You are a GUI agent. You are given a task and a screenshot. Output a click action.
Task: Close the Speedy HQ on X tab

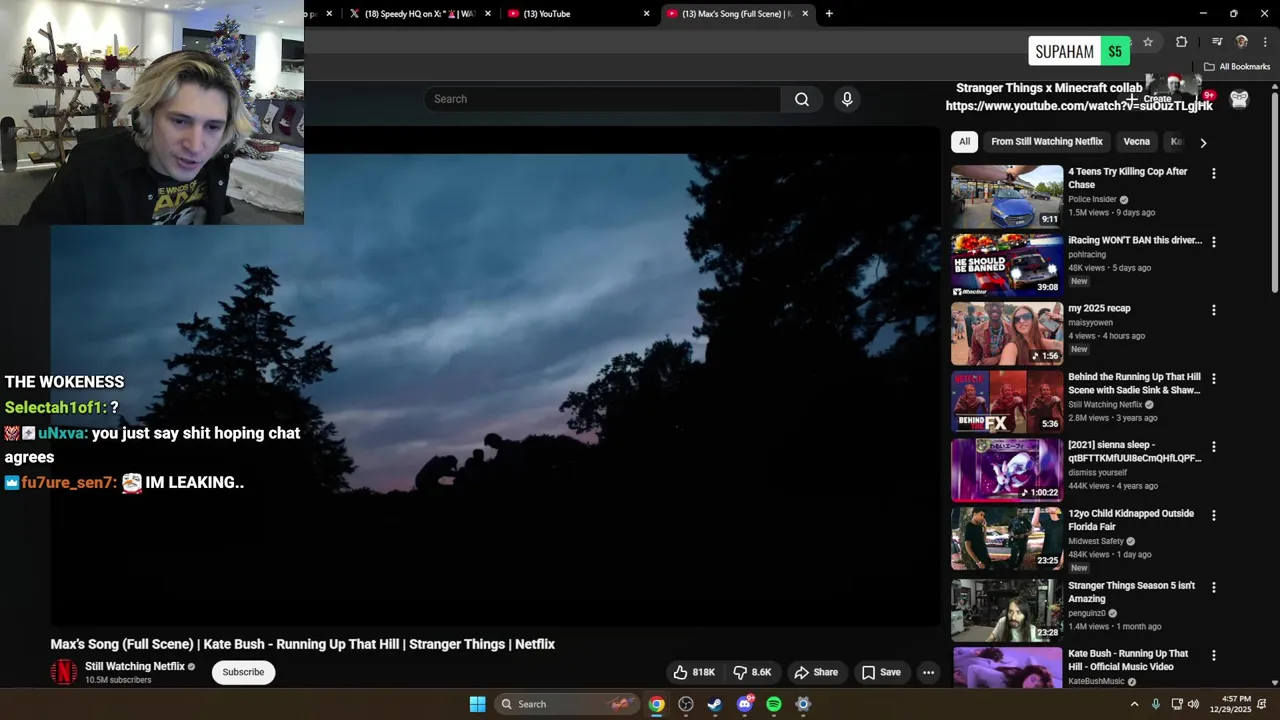[488, 14]
